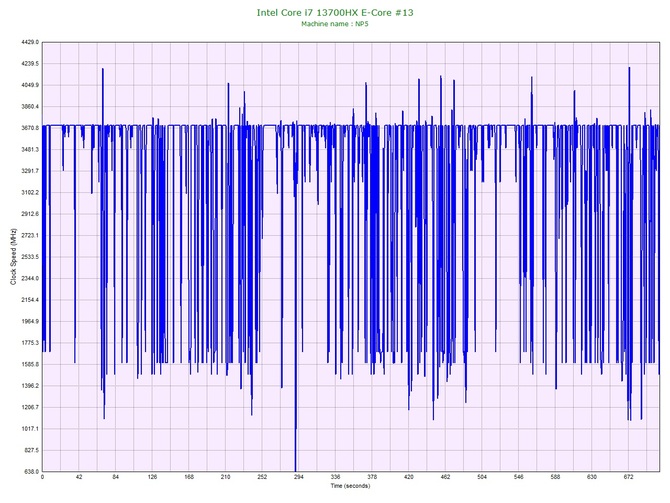Click the 'Machine name : NP5' subtitle
Image resolution: width=670 pixels, height=503 pixels.
point(335,24)
